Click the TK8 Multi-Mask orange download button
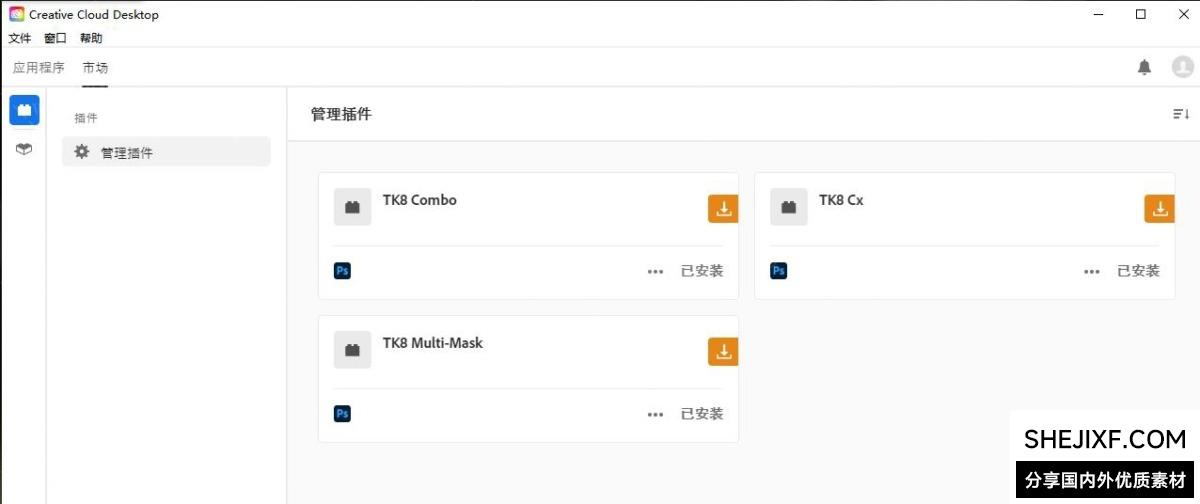 pos(723,352)
